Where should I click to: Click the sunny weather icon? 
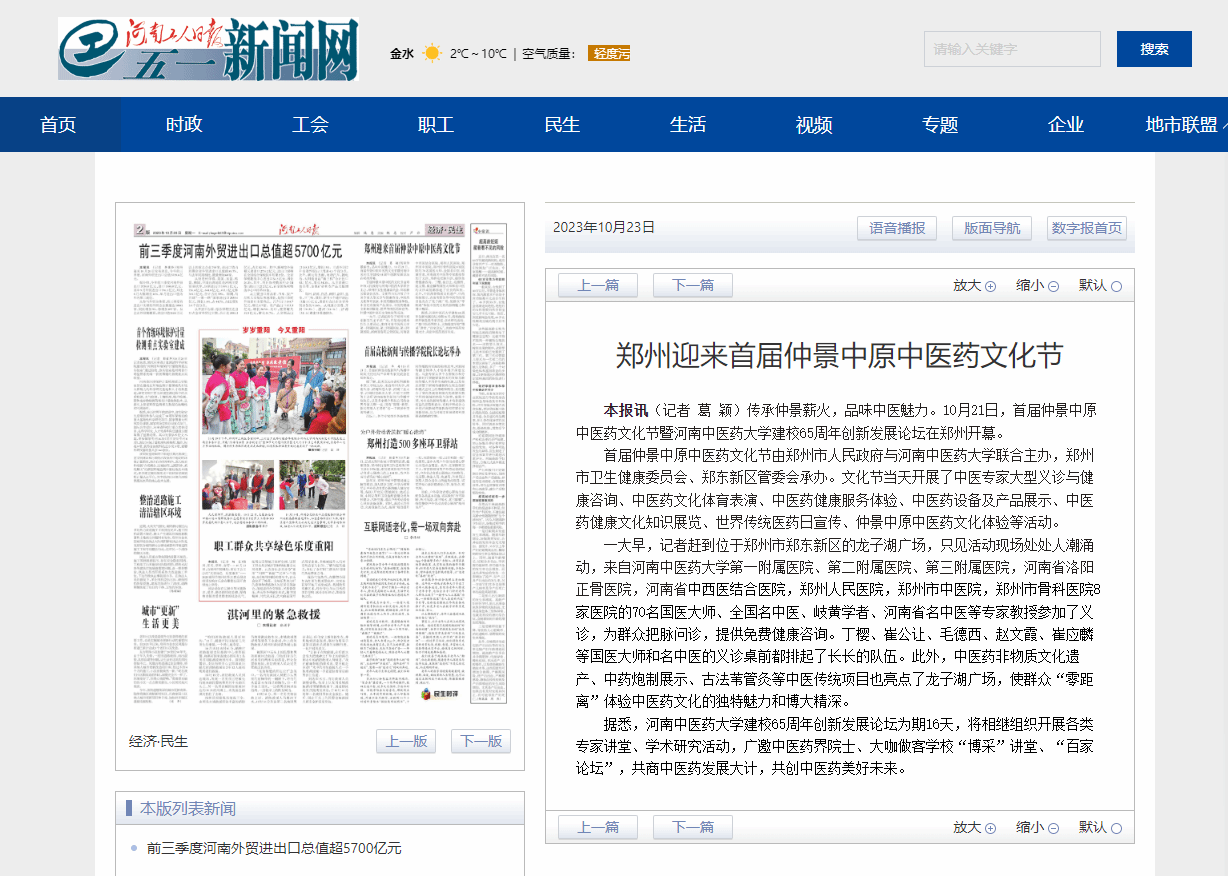[x=431, y=54]
